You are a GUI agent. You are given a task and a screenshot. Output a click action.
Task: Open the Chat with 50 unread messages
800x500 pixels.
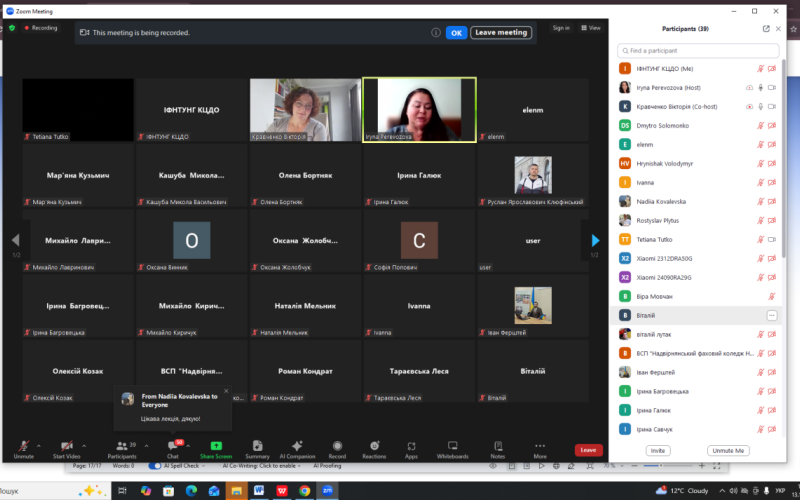pyautogui.click(x=173, y=449)
